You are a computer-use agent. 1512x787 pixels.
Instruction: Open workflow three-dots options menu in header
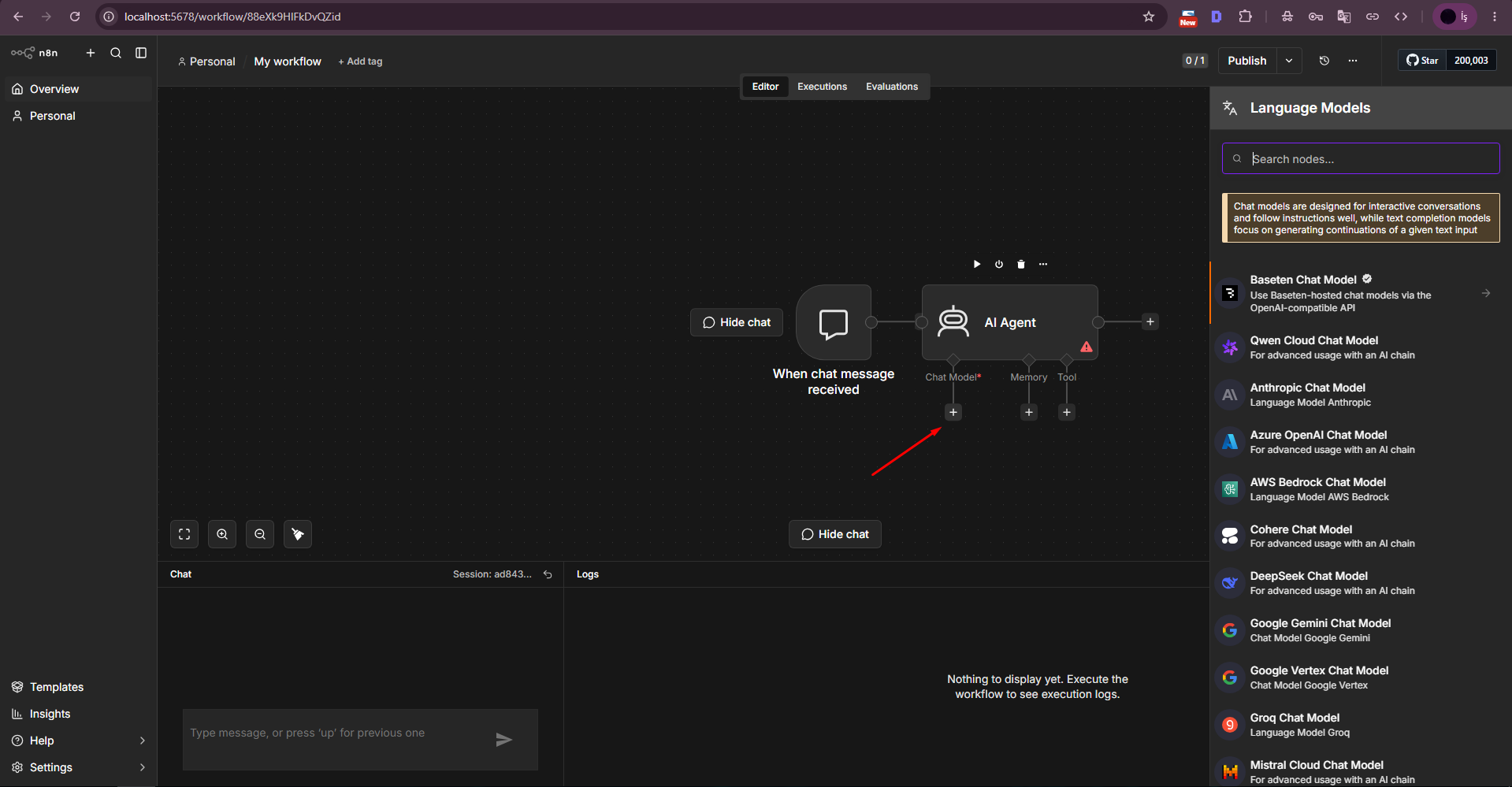pos(1353,61)
